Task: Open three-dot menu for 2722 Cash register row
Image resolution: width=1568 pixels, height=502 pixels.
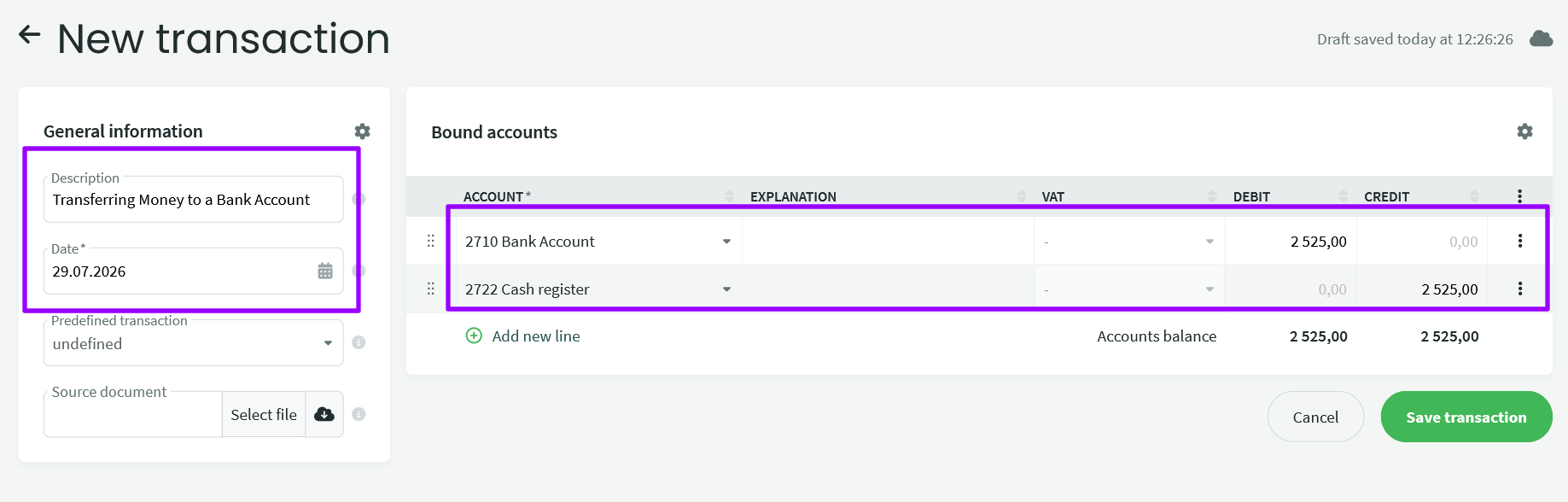Action: tap(1520, 289)
